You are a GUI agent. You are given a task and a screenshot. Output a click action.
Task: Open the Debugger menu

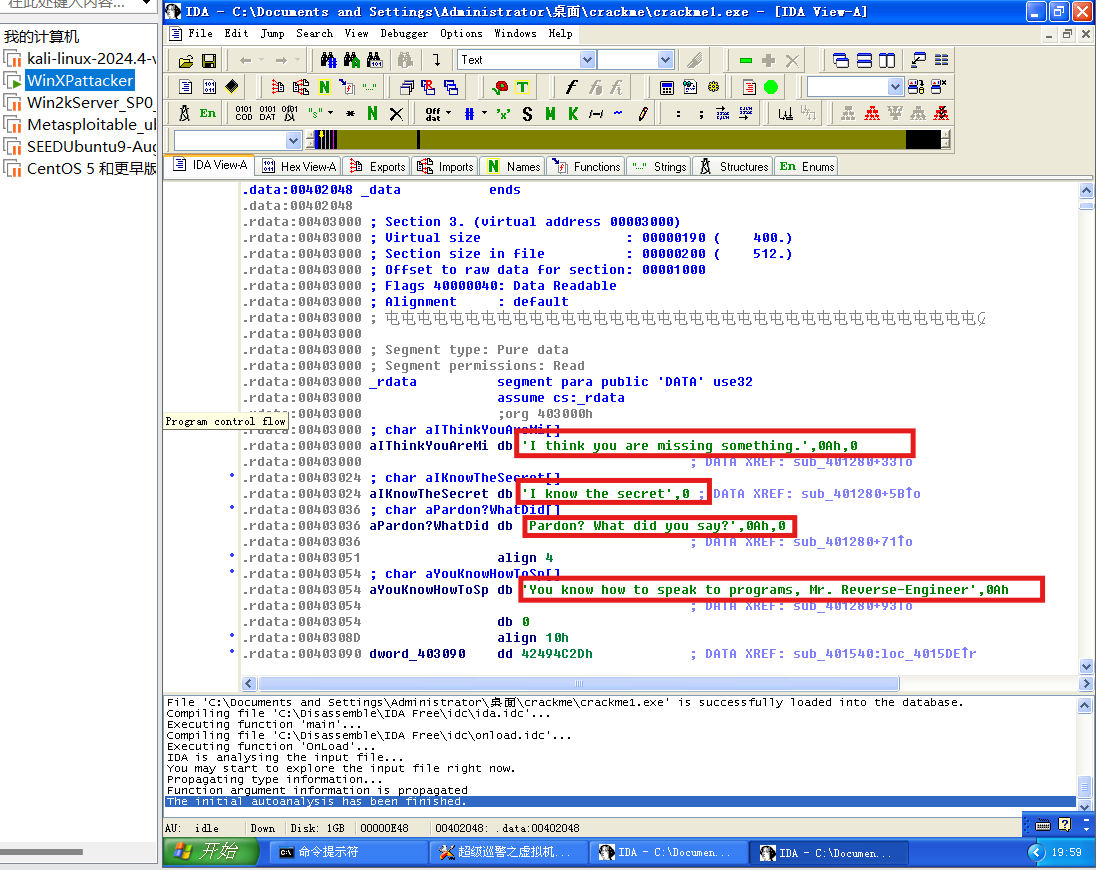[x=404, y=34]
